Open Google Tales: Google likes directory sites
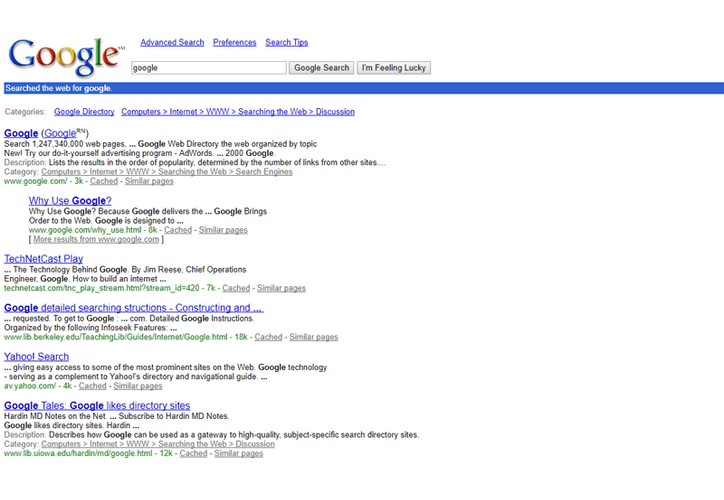Viewport: 724px width, 500px height. 97,406
